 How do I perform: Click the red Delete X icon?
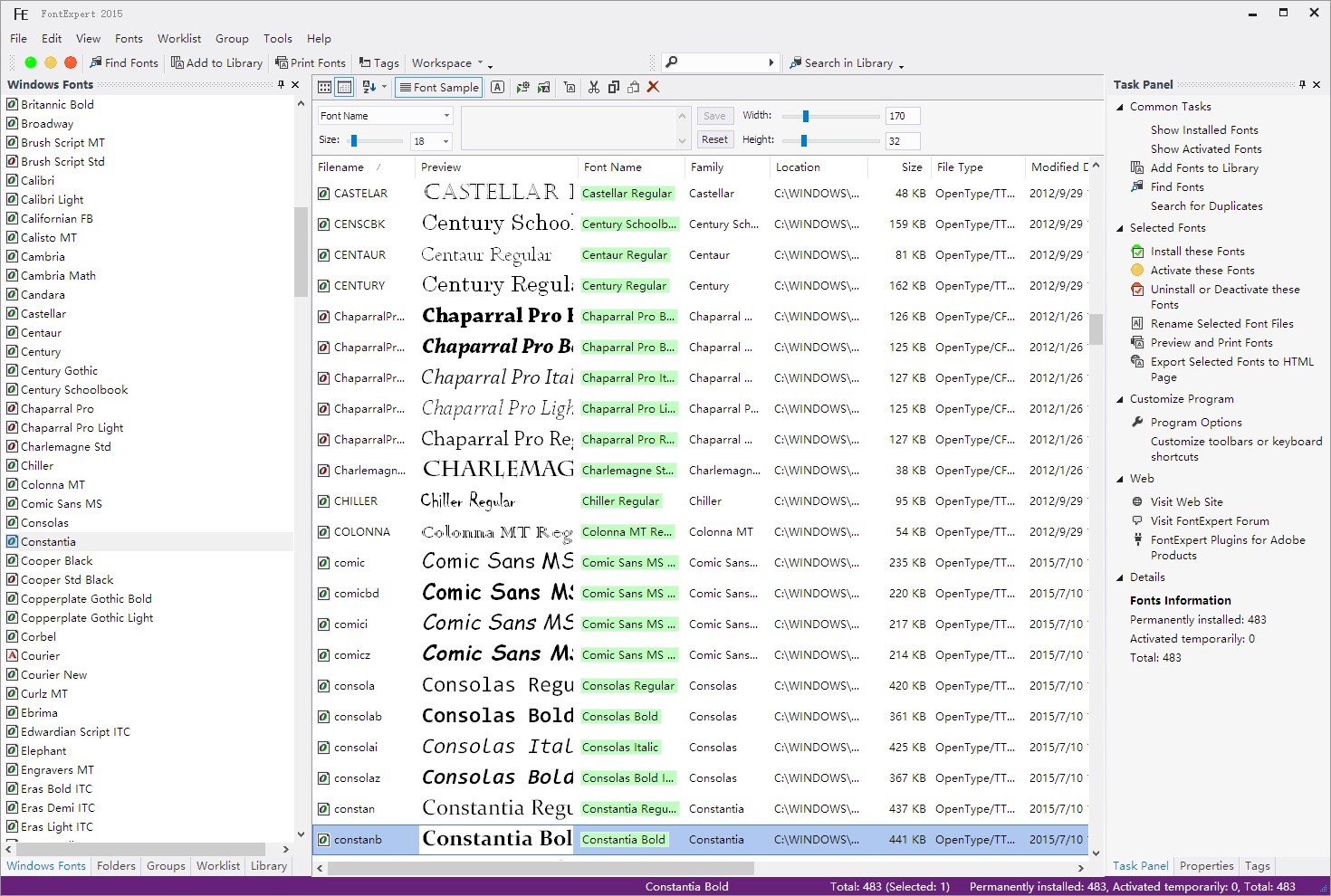(x=653, y=87)
